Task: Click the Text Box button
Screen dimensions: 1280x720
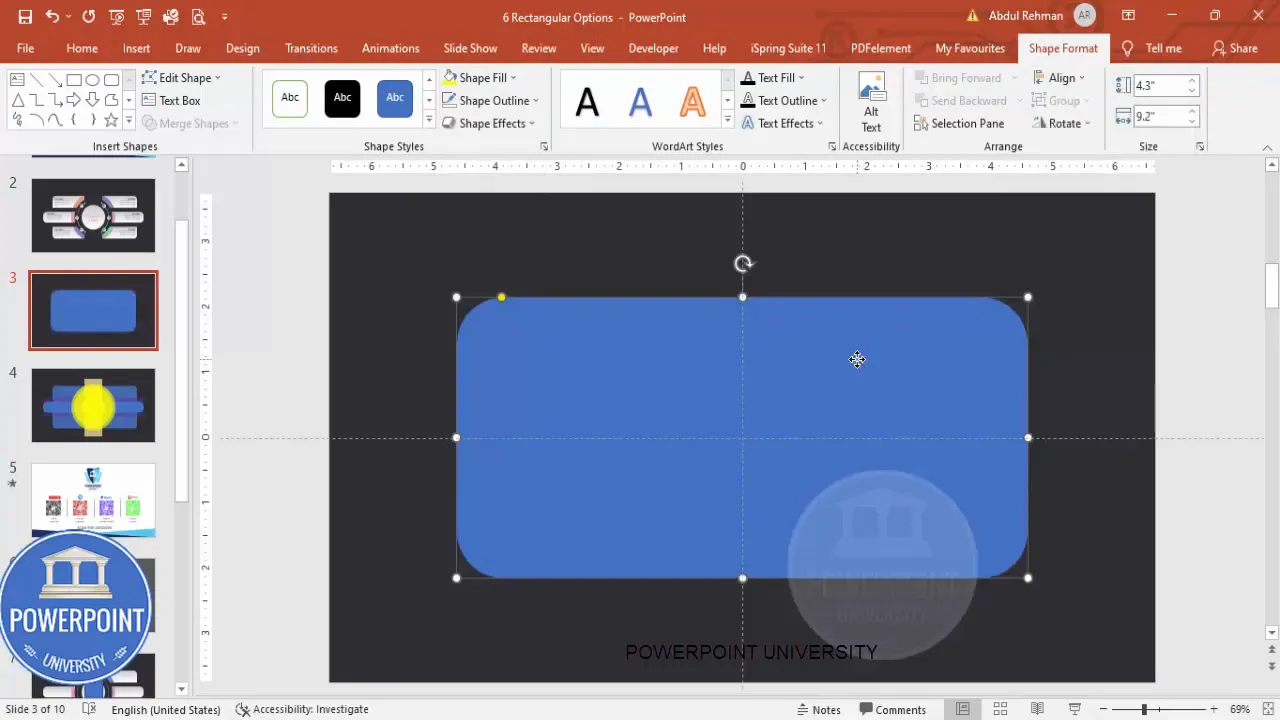Action: click(x=171, y=100)
